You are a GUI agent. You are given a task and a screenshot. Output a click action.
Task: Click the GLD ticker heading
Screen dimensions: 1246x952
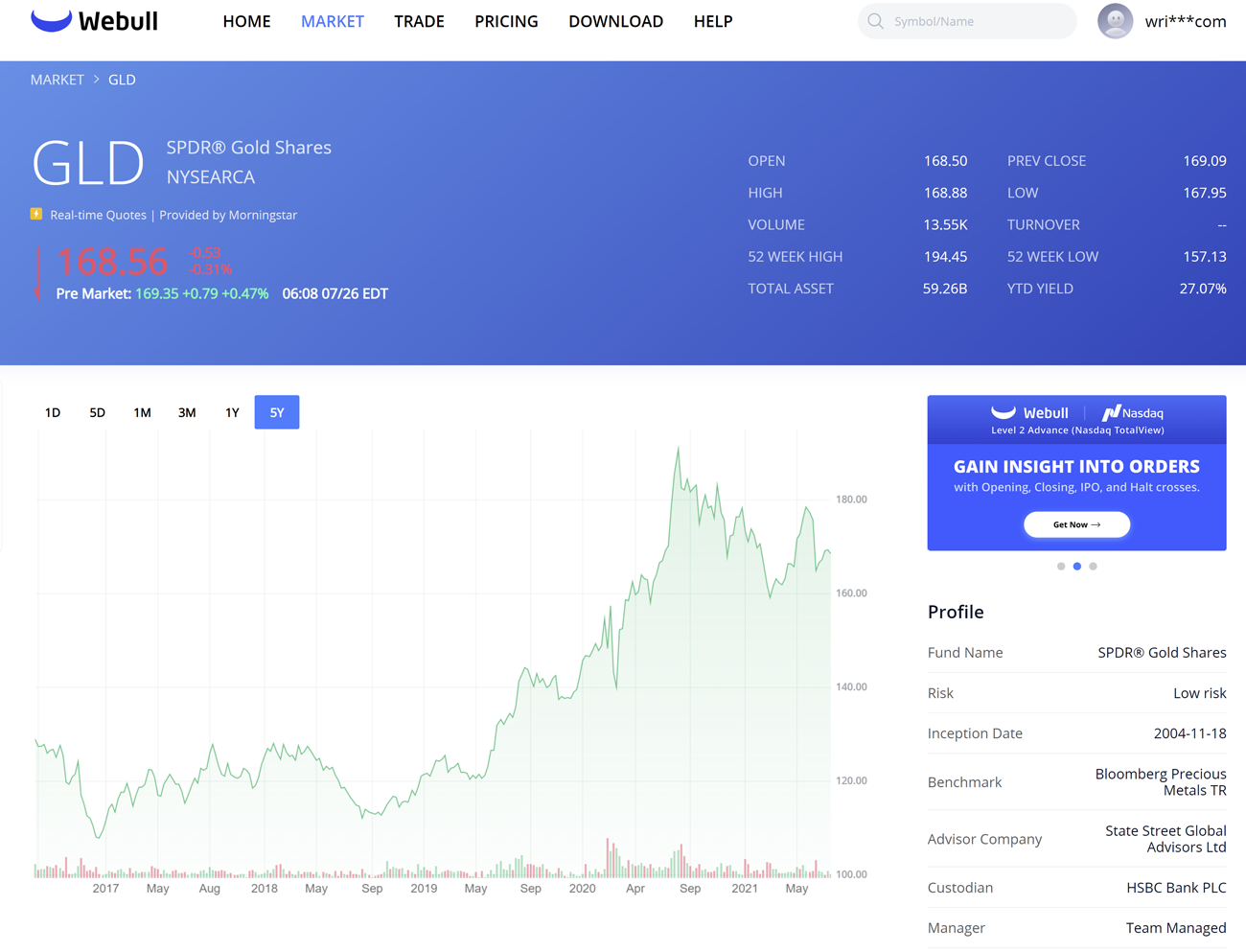(x=88, y=163)
